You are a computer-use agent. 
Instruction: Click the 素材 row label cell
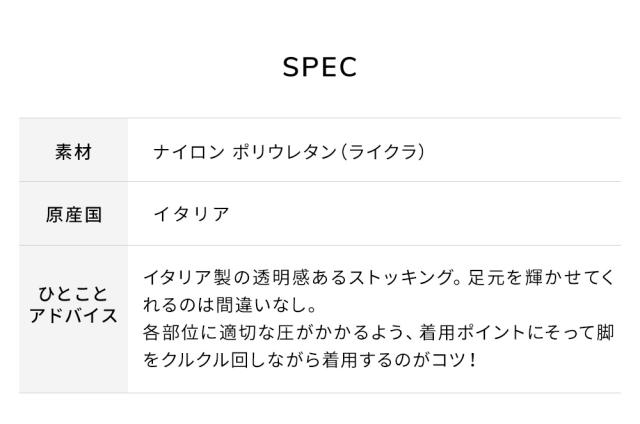73,152
